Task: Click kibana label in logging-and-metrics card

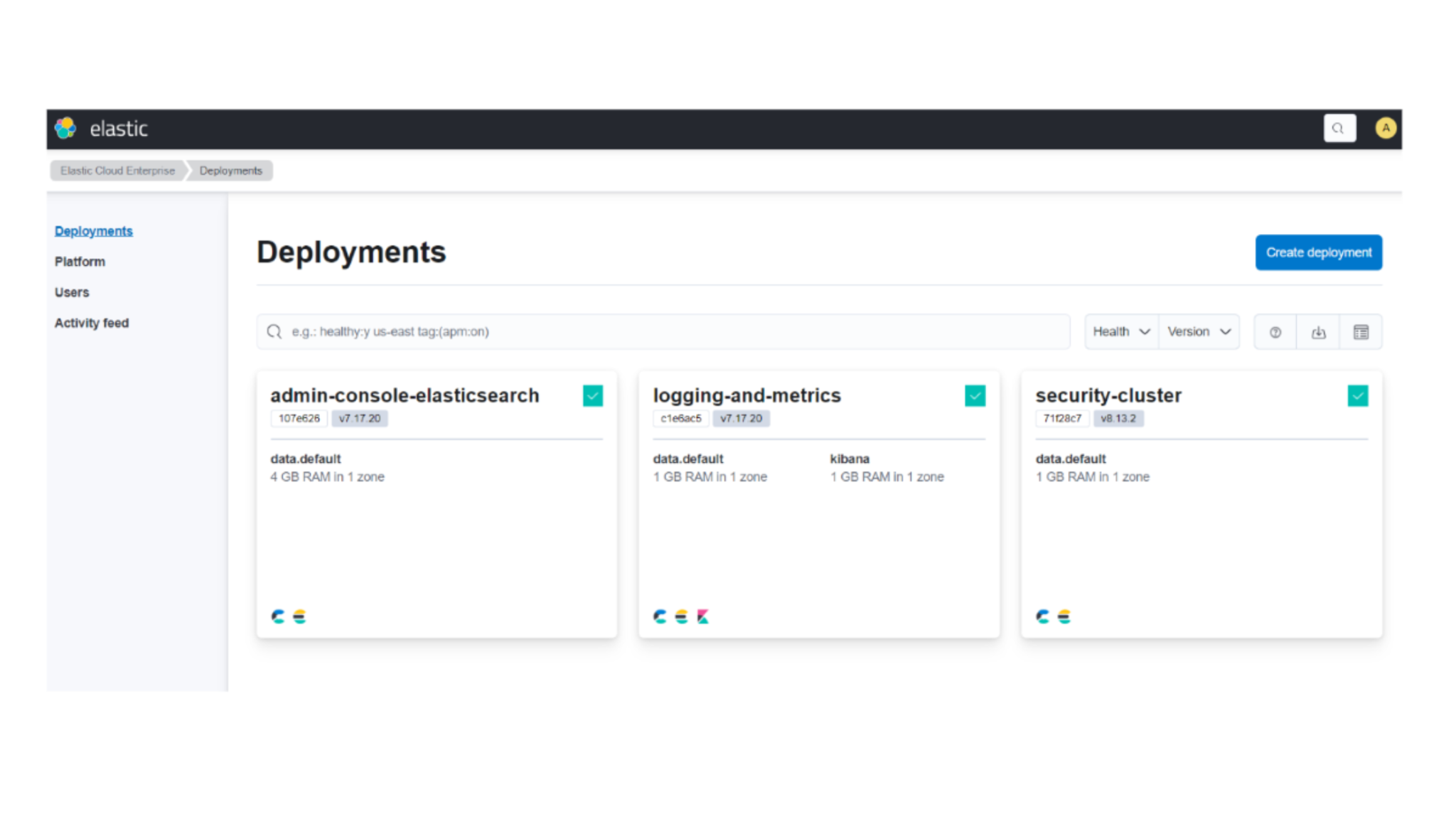Action: point(850,459)
